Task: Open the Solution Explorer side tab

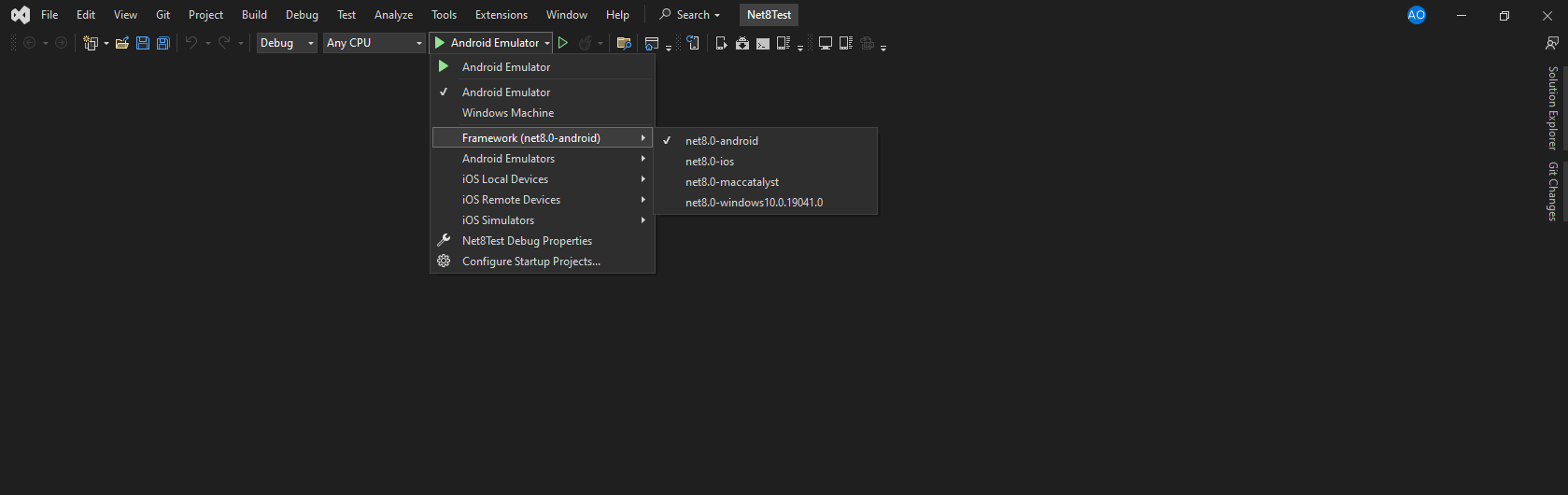Action: coord(1552,107)
